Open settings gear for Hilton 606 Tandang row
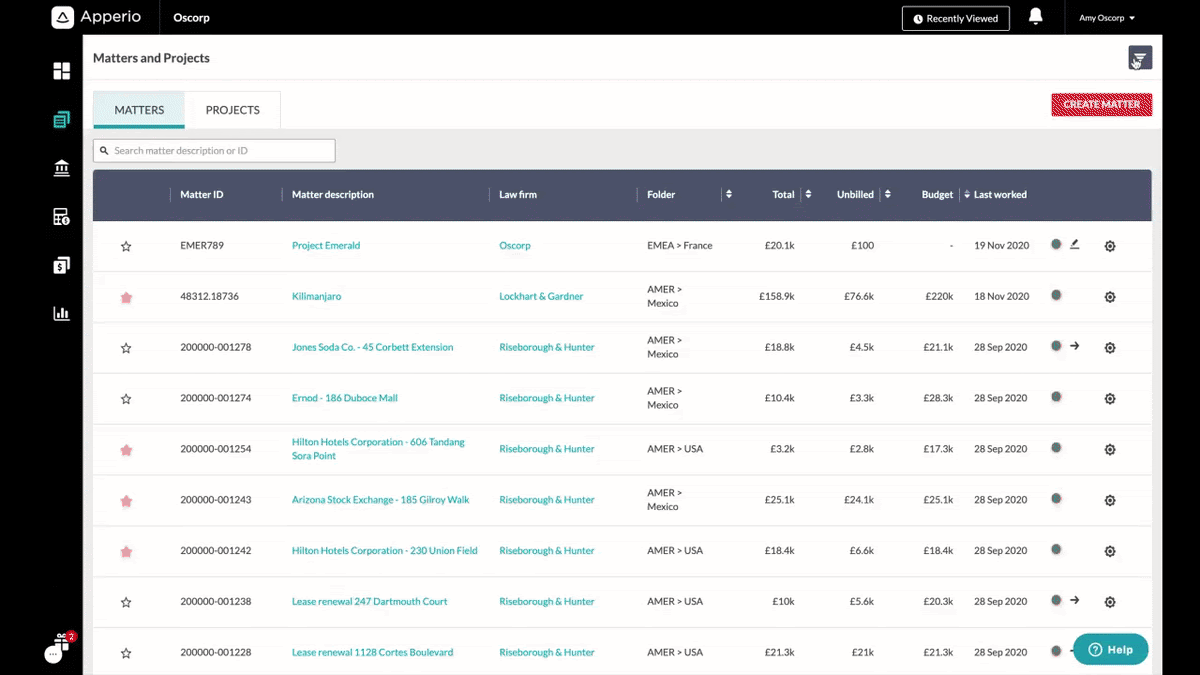The image size is (1200, 675). click(1110, 450)
